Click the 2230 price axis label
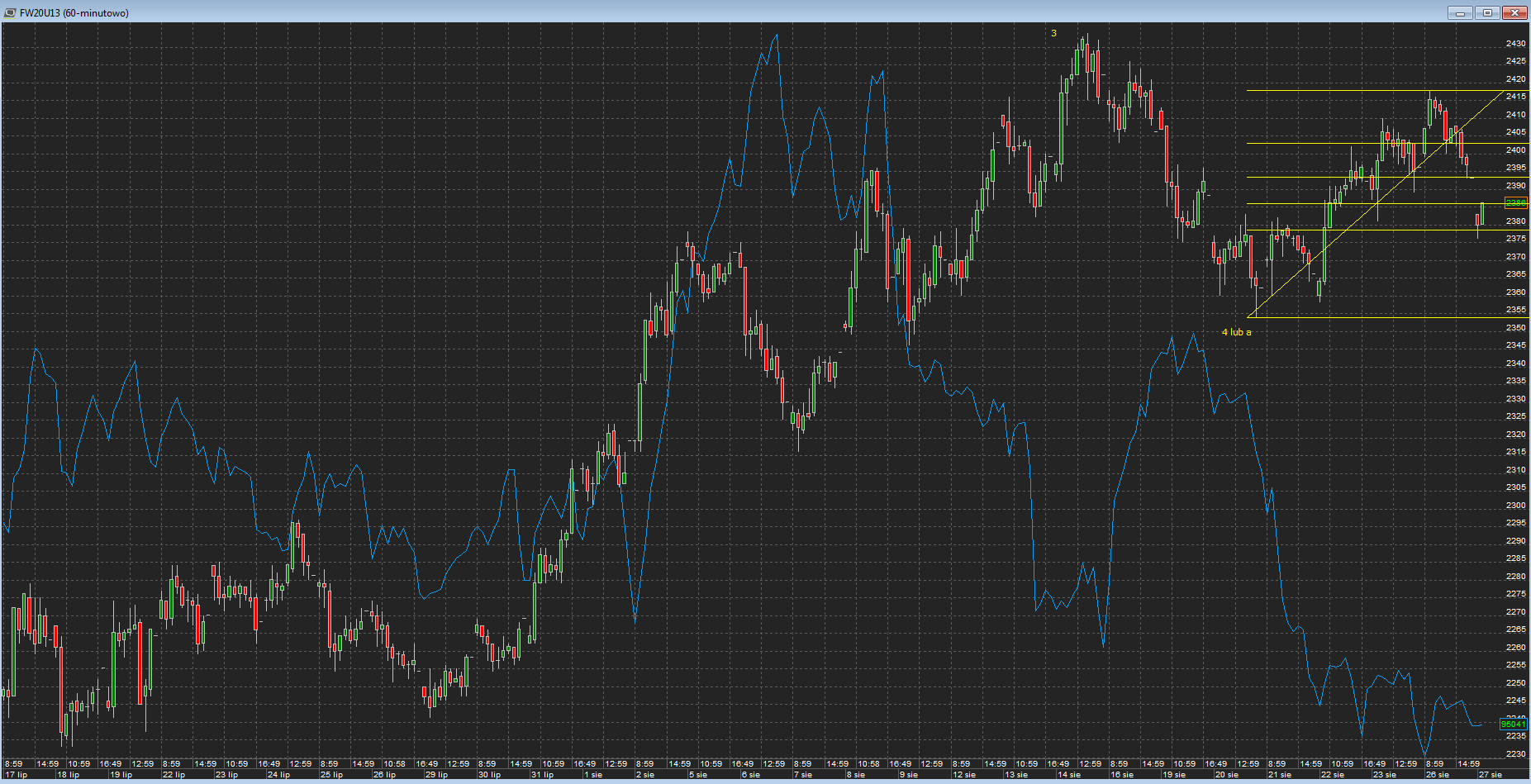Image resolution: width=1531 pixels, height=784 pixels. coord(1515,754)
